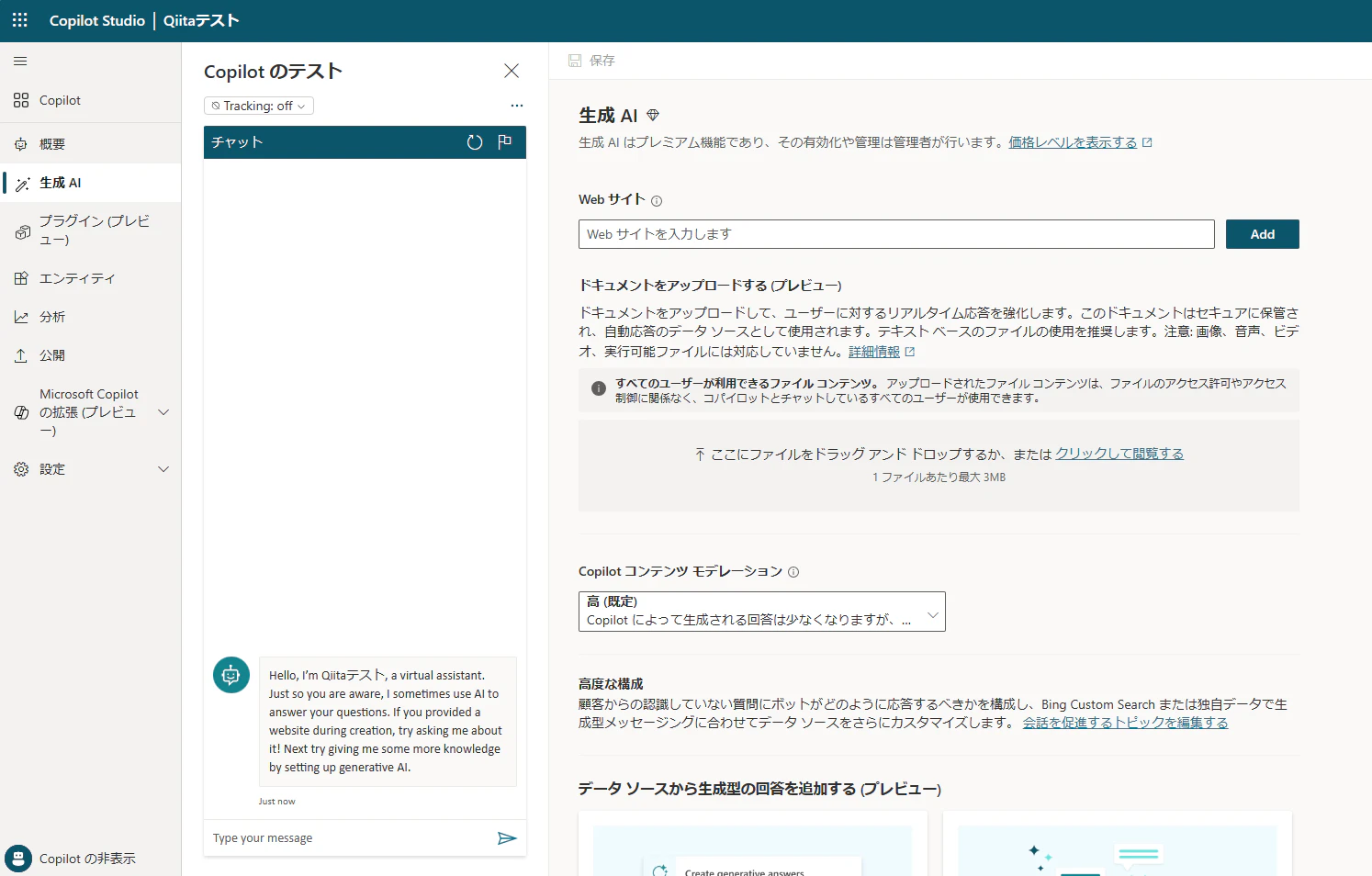The image size is (1372, 876).
Task: Click the flag icon in chat header
Action: pos(505,141)
